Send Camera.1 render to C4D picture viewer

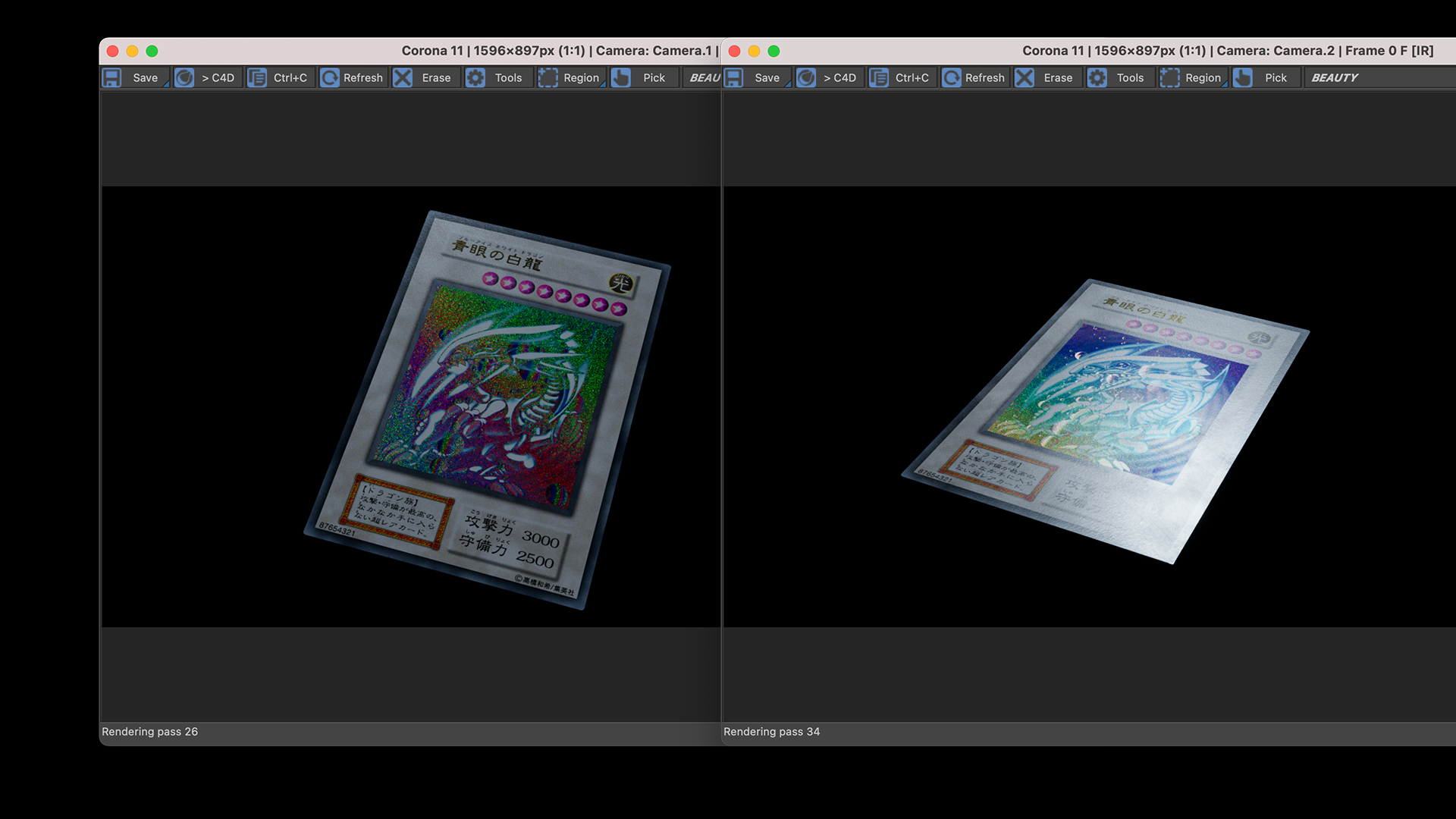207,77
